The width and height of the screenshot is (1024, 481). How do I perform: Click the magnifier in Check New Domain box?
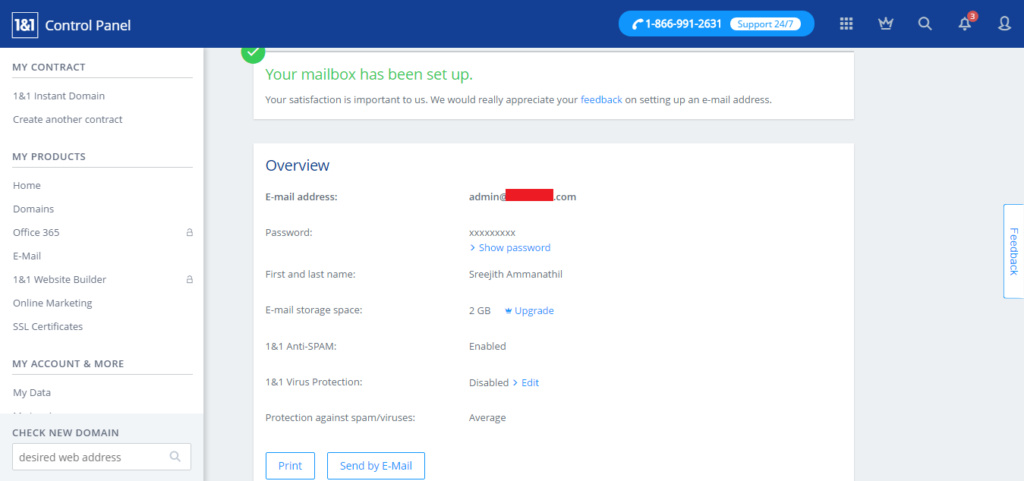point(175,457)
